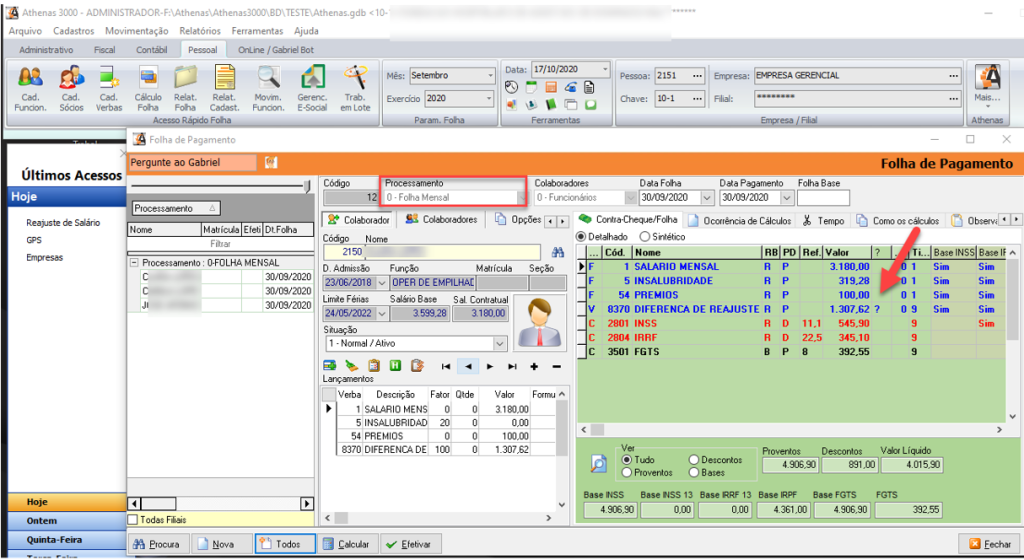Click the green calendar icon in Ferramentas
This screenshot has height=560, width=1024.
[532, 87]
